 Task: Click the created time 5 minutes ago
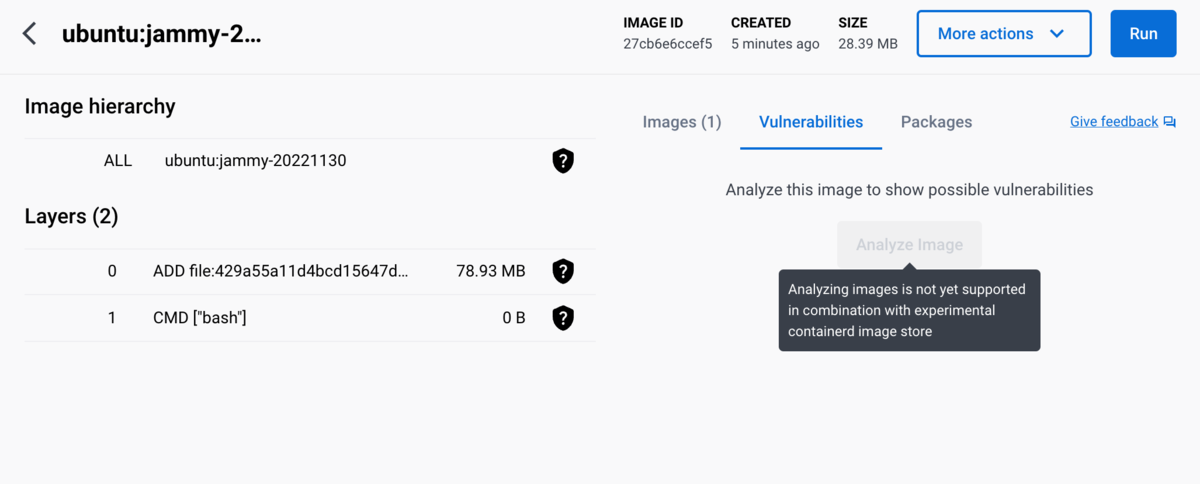tap(775, 44)
